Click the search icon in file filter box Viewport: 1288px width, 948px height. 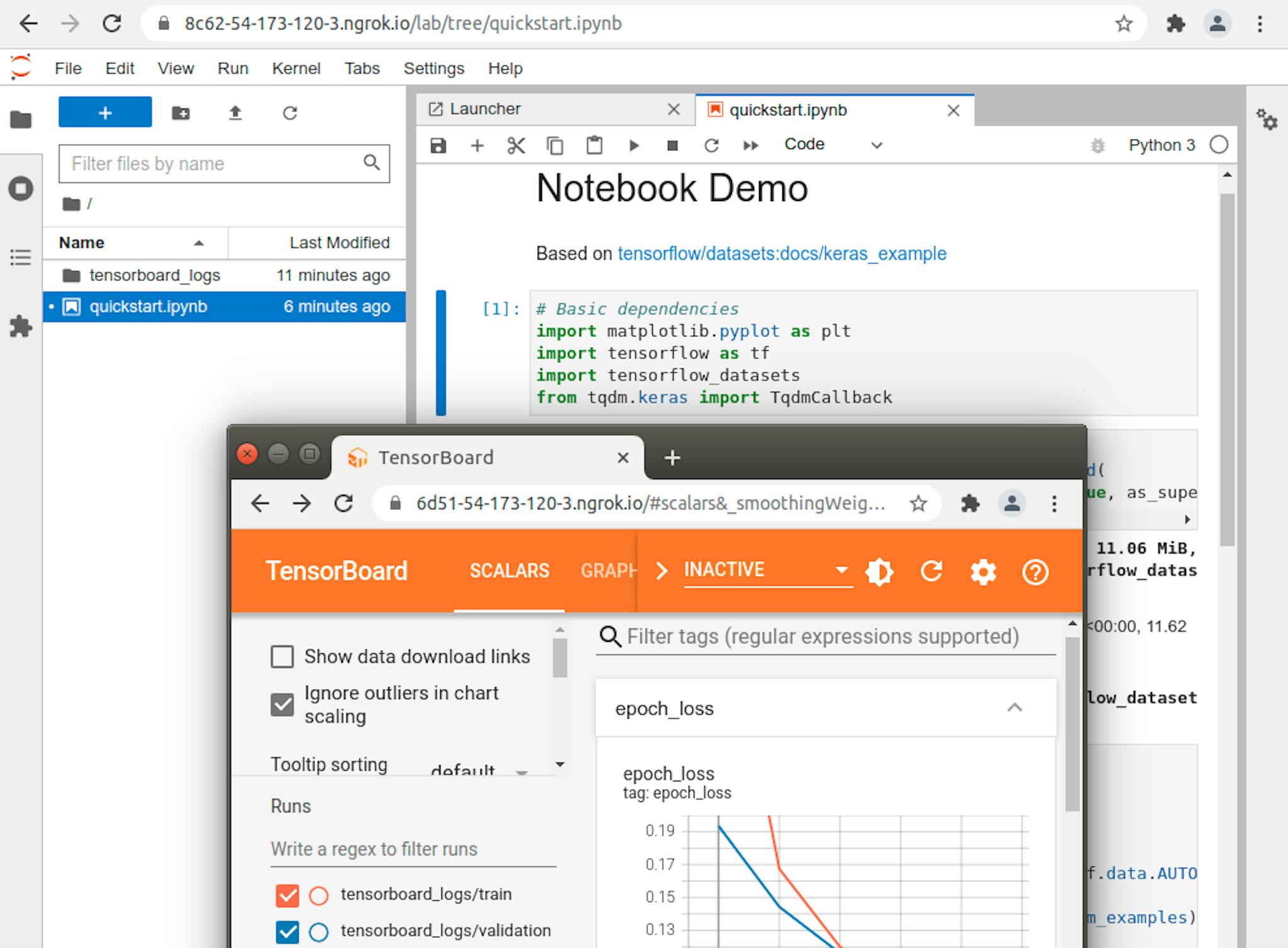pos(372,163)
